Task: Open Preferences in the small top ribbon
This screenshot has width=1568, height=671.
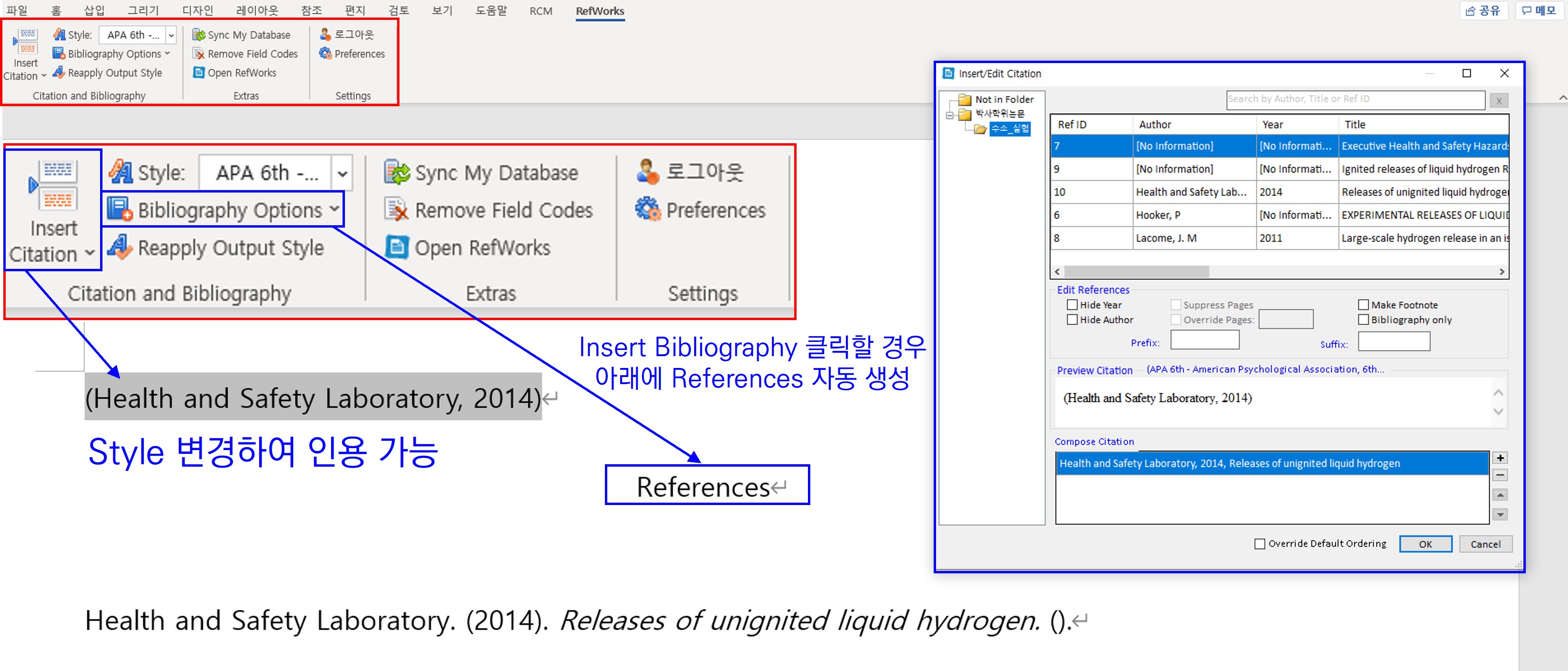Action: [x=353, y=54]
